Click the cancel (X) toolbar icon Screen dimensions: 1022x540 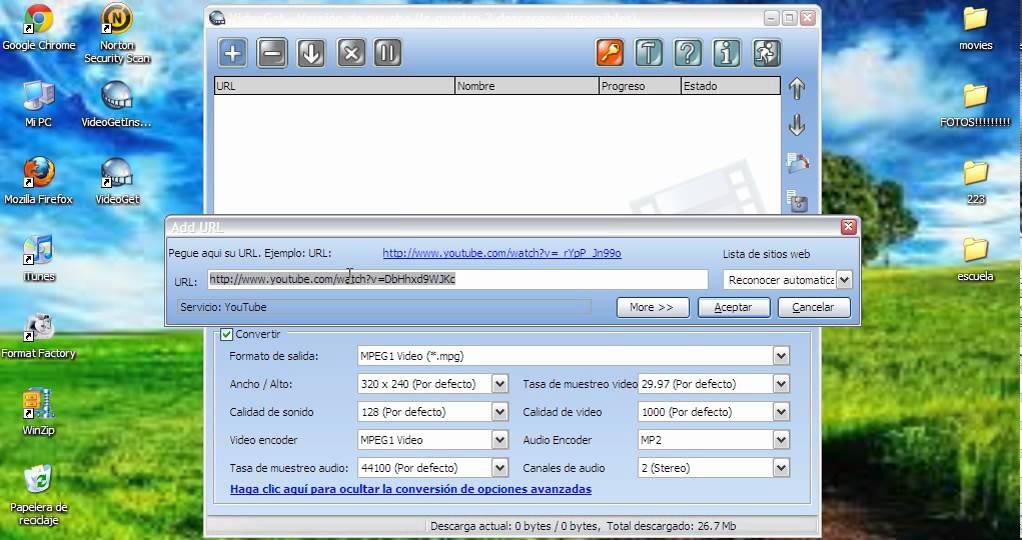pos(351,53)
